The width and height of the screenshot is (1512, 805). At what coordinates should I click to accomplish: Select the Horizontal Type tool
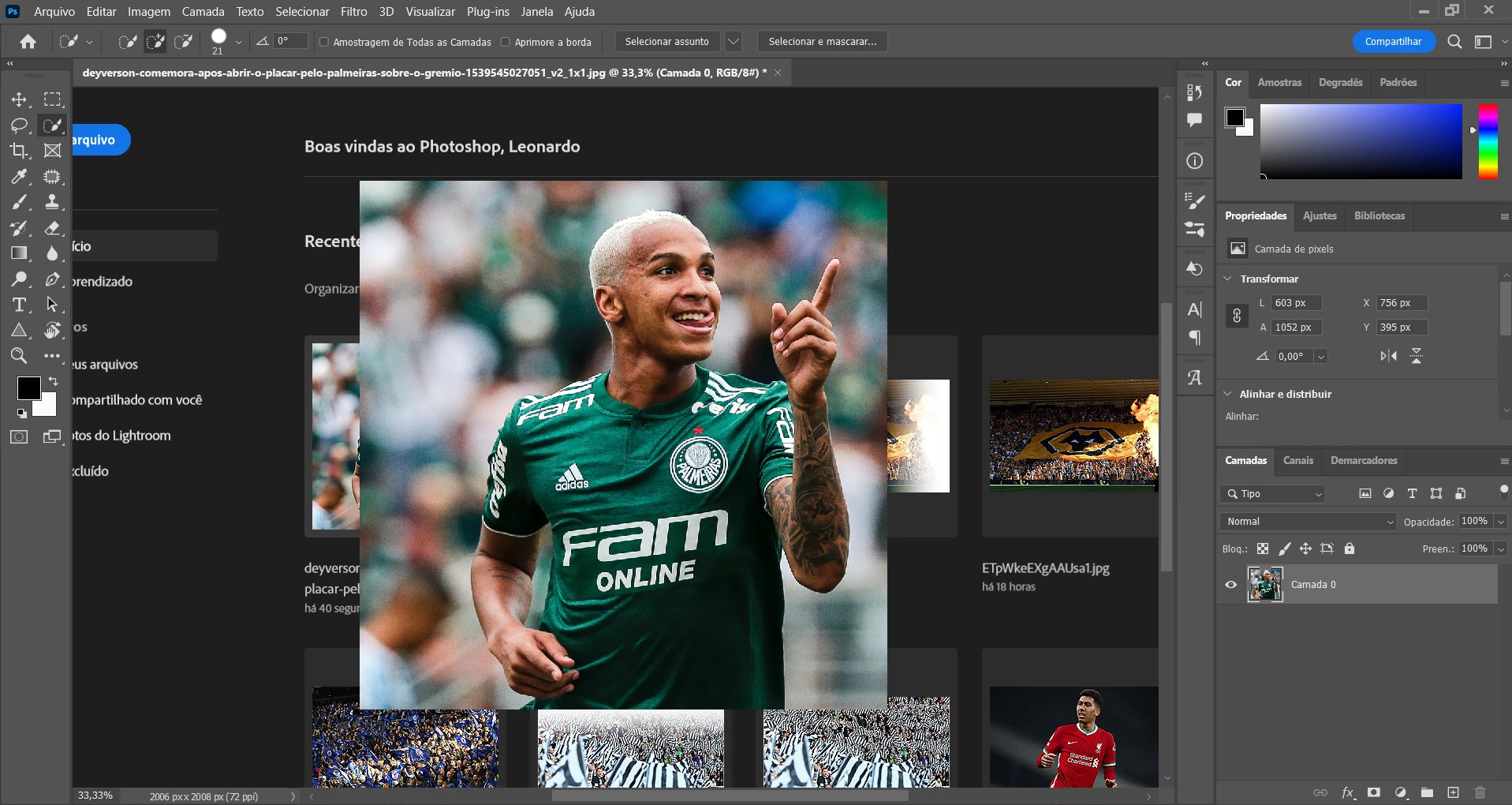pyautogui.click(x=19, y=305)
